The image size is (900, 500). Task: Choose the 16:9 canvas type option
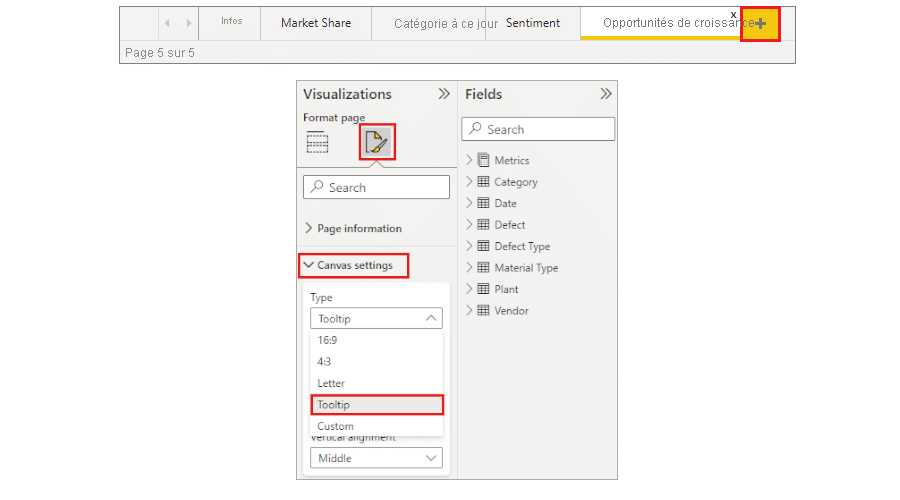(328, 340)
